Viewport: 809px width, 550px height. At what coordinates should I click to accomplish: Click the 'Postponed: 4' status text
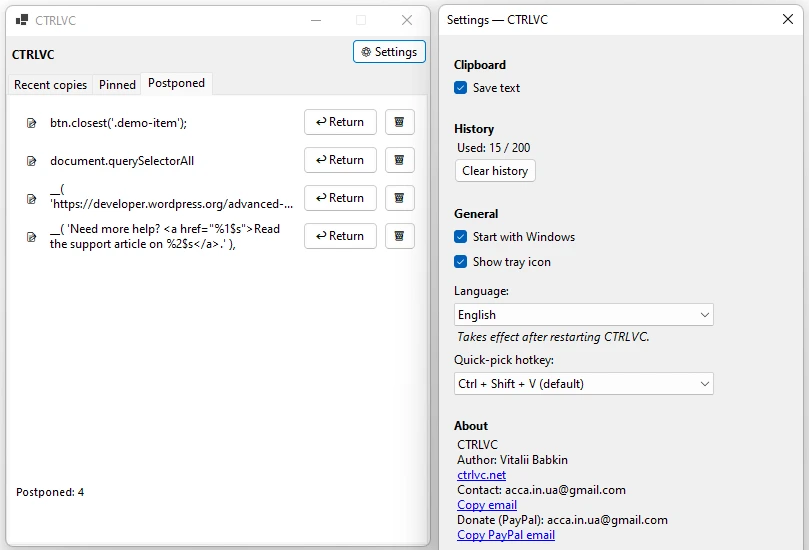pos(50,492)
